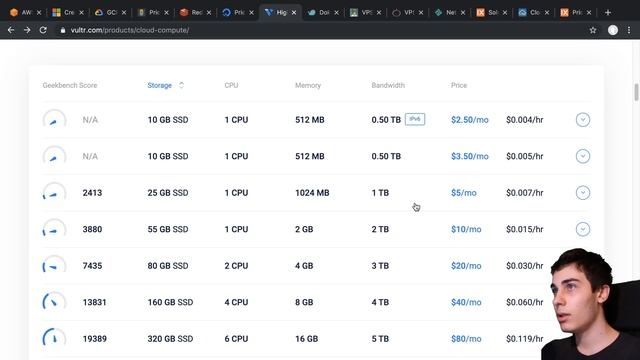This screenshot has width=640, height=360.
Task: Click the lock icon in address bar
Action: pyautogui.click(x=63, y=30)
